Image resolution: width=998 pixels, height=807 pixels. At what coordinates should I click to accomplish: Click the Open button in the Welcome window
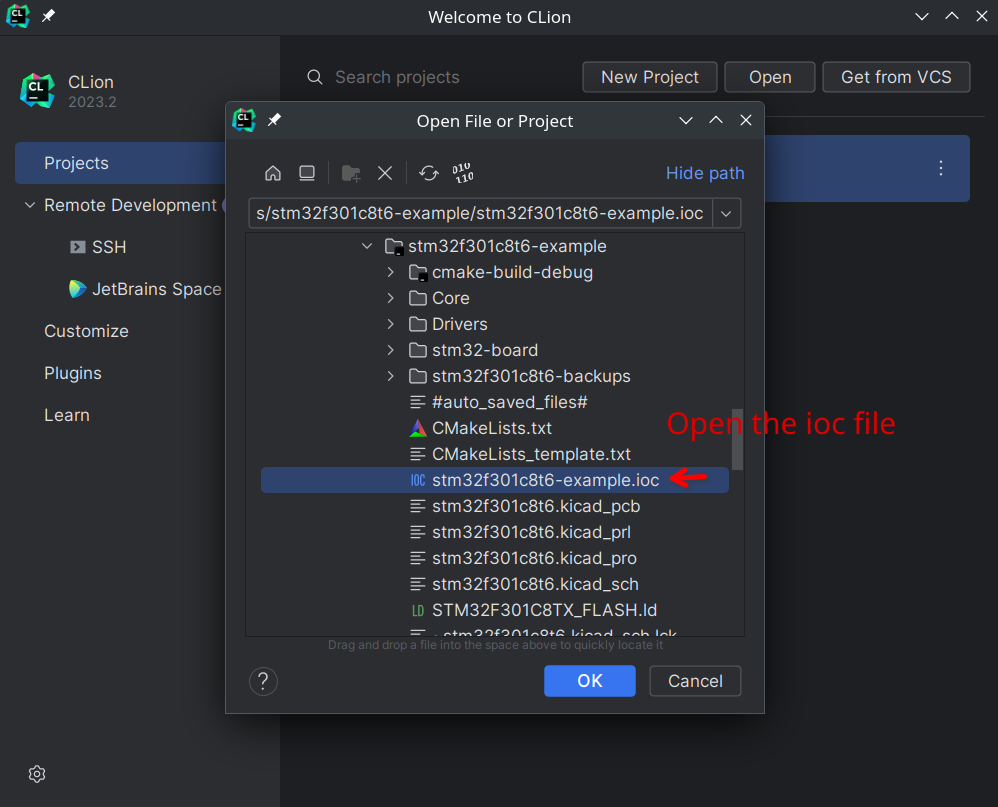[770, 77]
